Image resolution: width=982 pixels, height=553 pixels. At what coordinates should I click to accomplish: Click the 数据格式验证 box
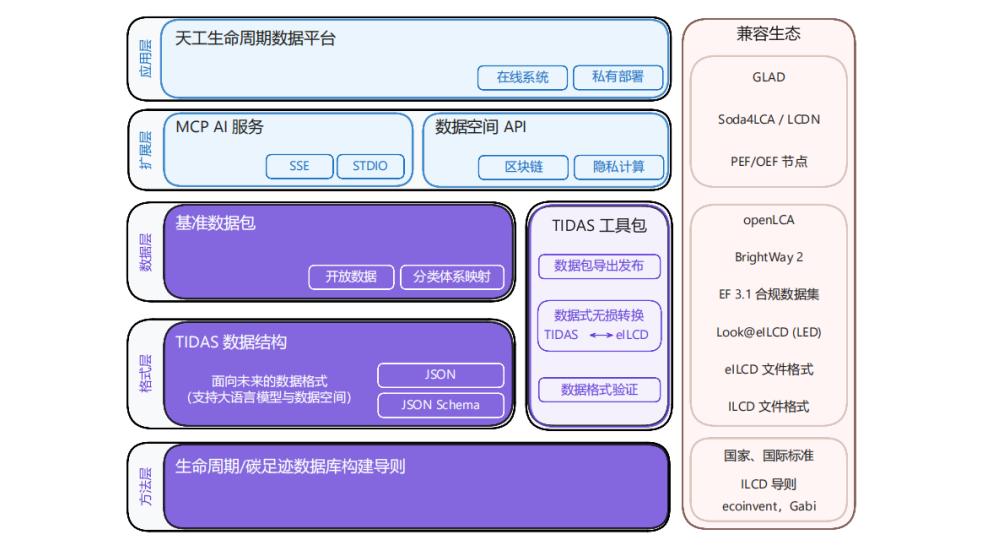tap(599, 390)
